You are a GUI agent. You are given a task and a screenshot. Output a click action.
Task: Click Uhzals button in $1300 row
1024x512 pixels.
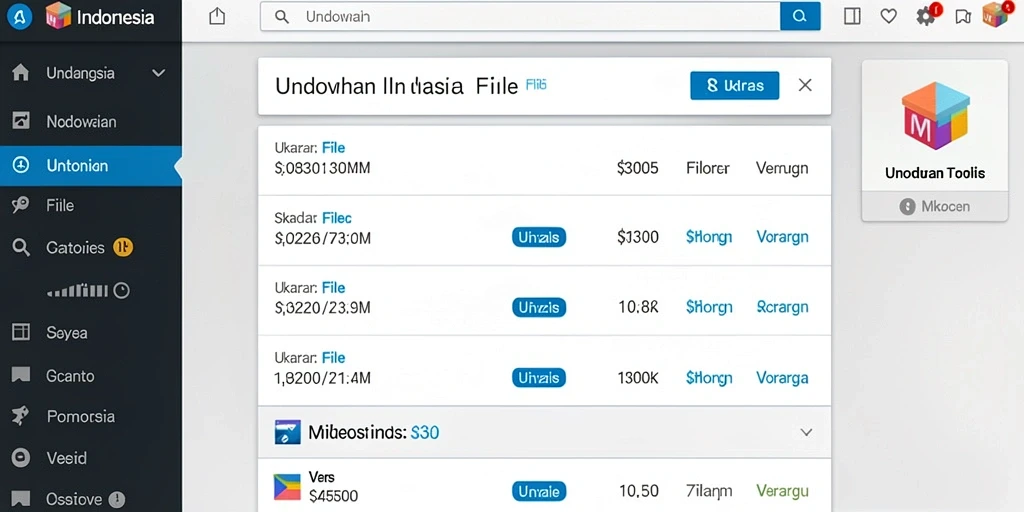tap(539, 238)
